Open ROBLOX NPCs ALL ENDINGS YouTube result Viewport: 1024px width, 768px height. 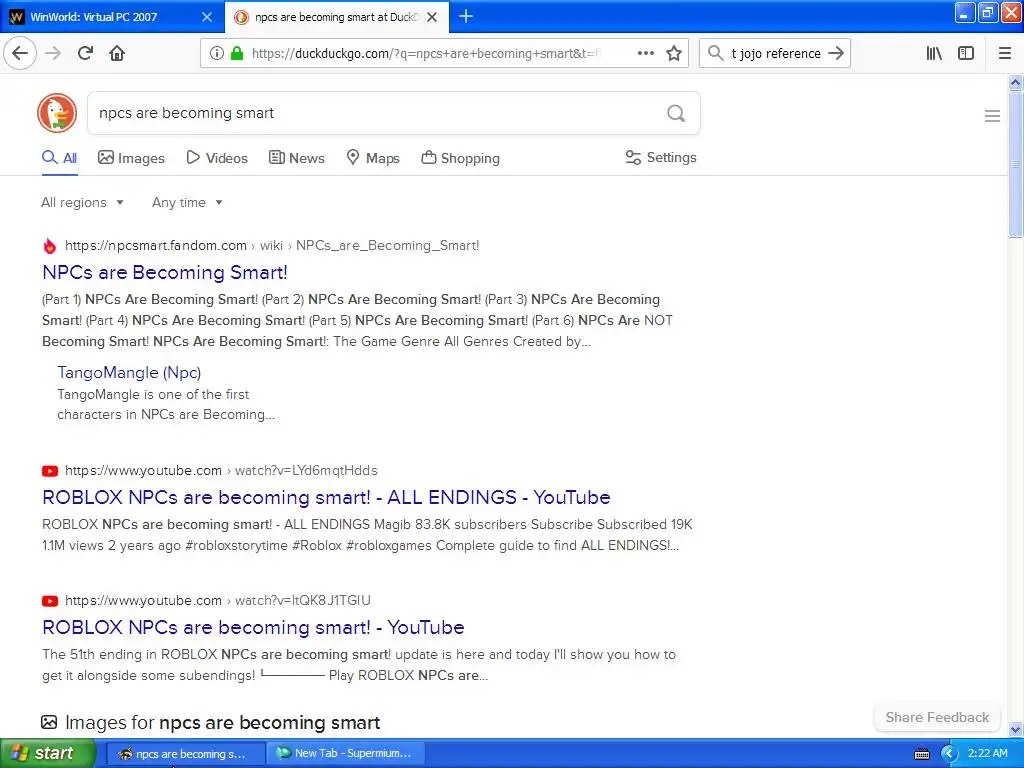point(326,498)
